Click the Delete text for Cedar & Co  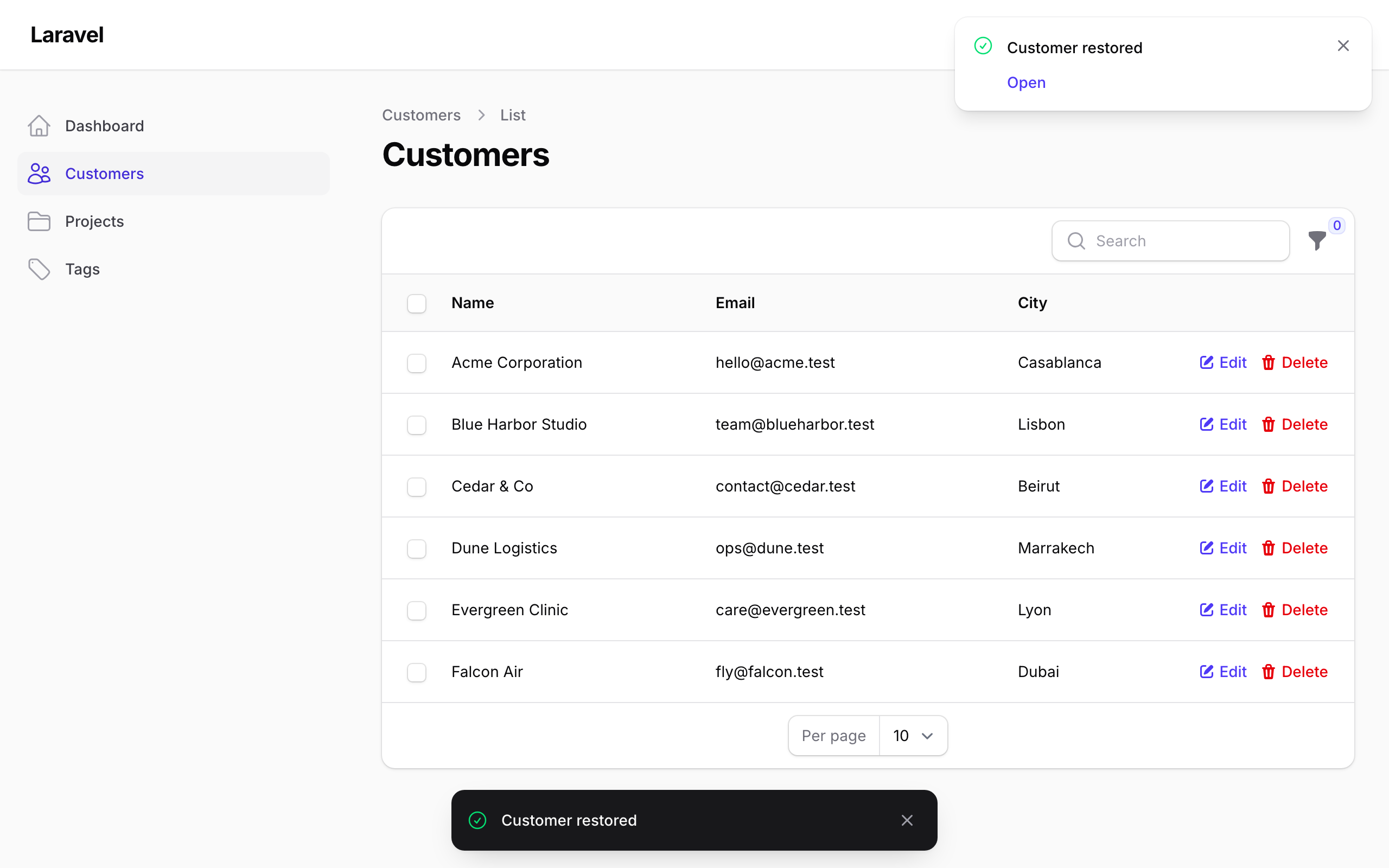click(1304, 486)
